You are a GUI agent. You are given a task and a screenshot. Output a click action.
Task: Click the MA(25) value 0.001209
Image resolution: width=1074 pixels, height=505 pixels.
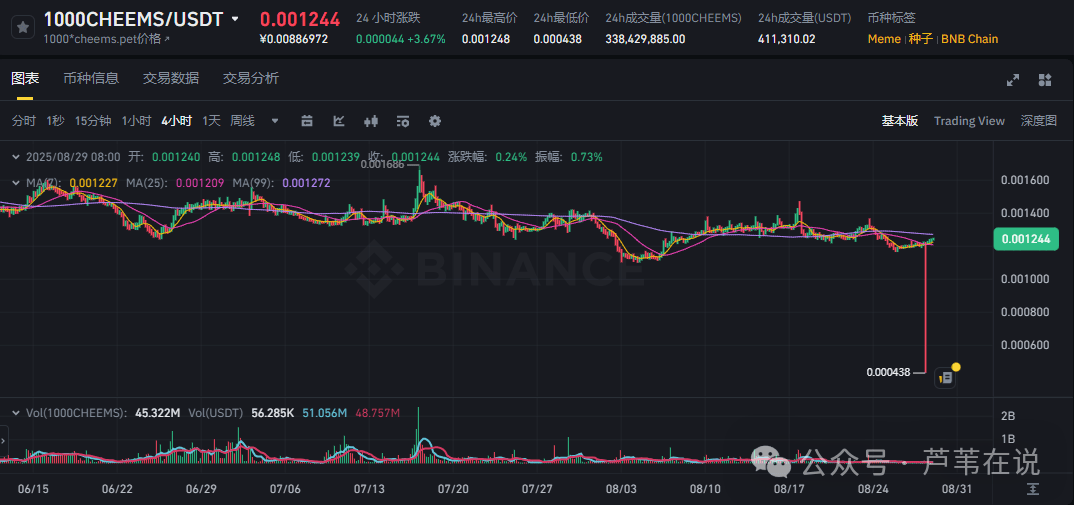(x=200, y=183)
